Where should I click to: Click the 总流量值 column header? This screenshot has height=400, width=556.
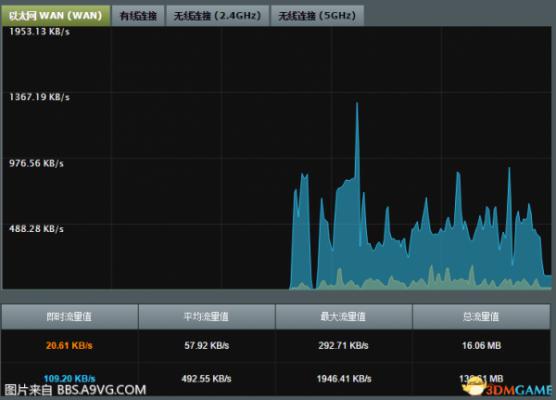[x=481, y=316]
